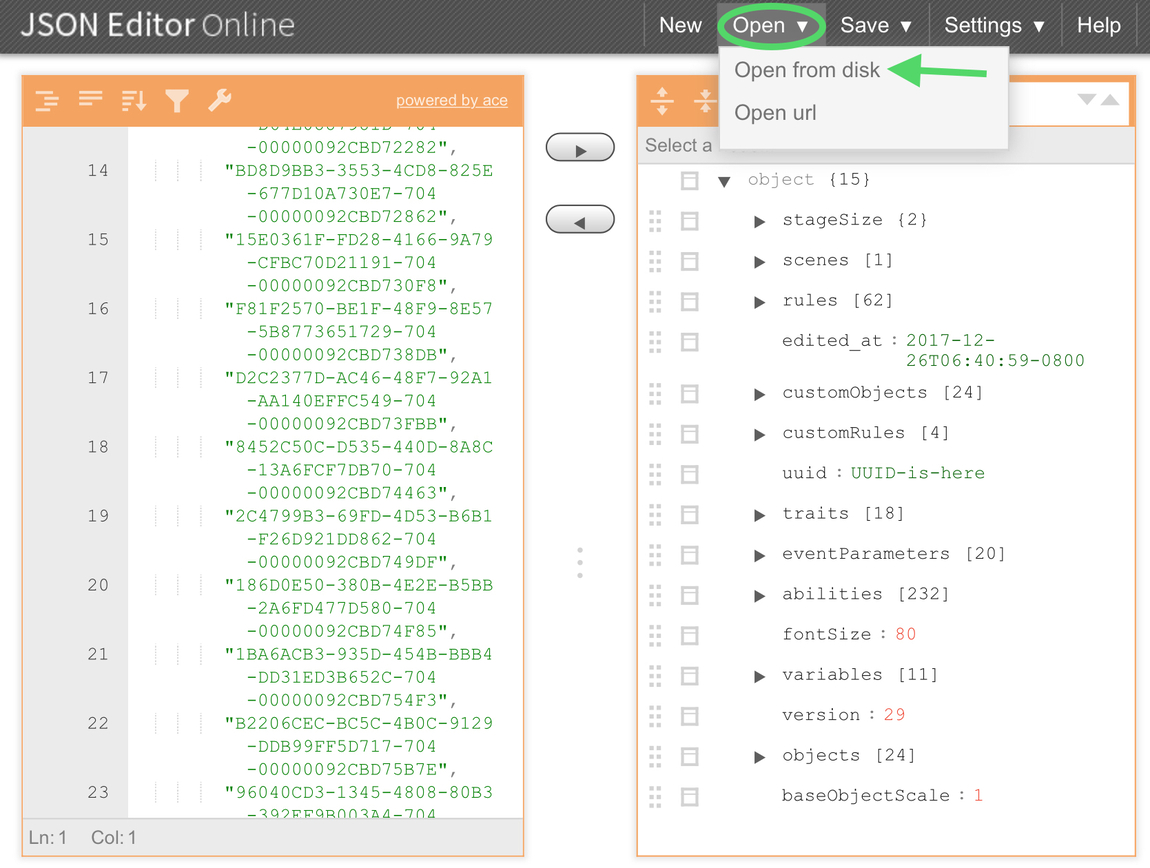
Task: Click the edited_at date value
Action: pyautogui.click(x=995, y=351)
